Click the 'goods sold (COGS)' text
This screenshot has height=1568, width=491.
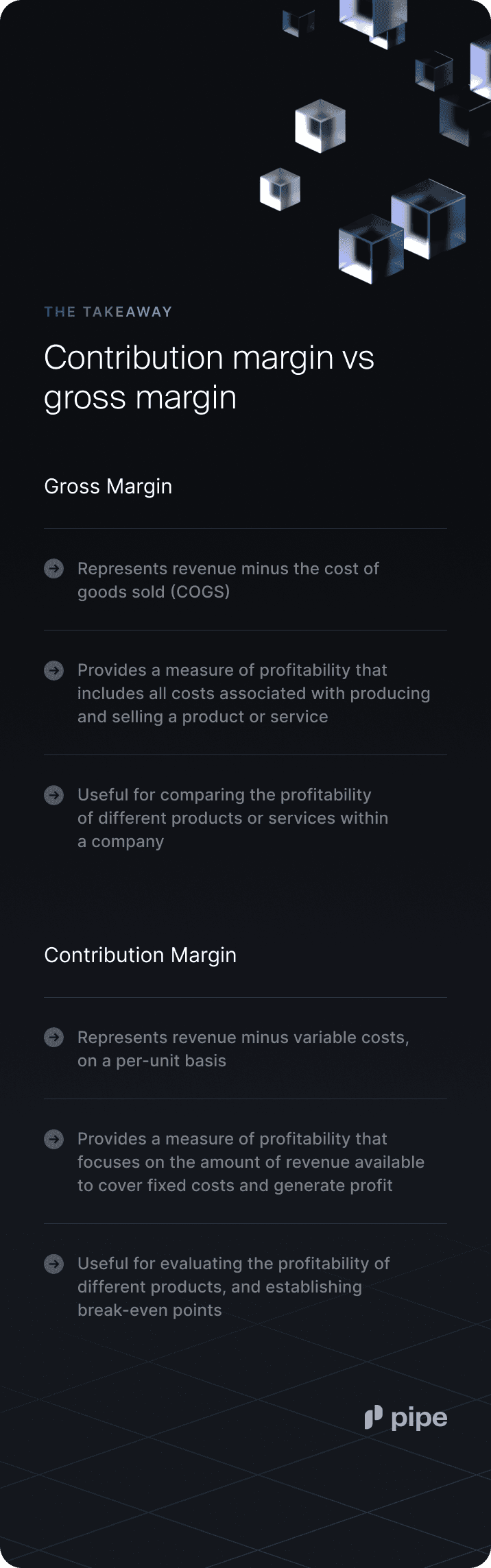154,592
